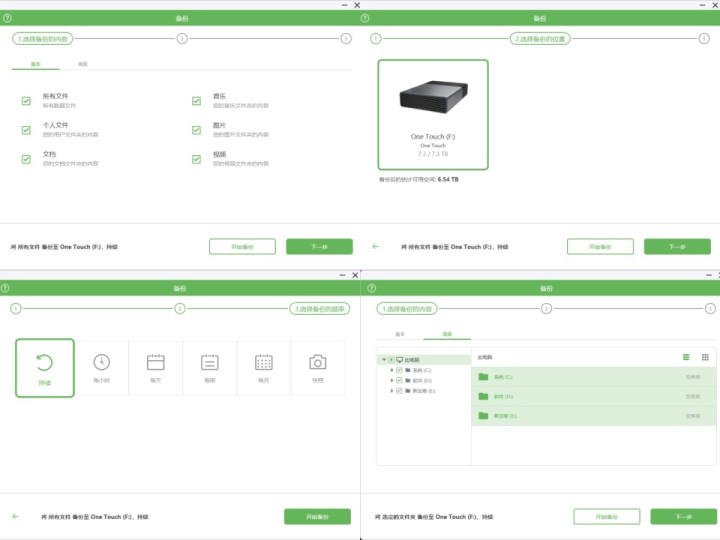Viewport: 720px width, 540px height.
Task: Expand the 系统 (C:) tree node arrow
Action: [391, 370]
